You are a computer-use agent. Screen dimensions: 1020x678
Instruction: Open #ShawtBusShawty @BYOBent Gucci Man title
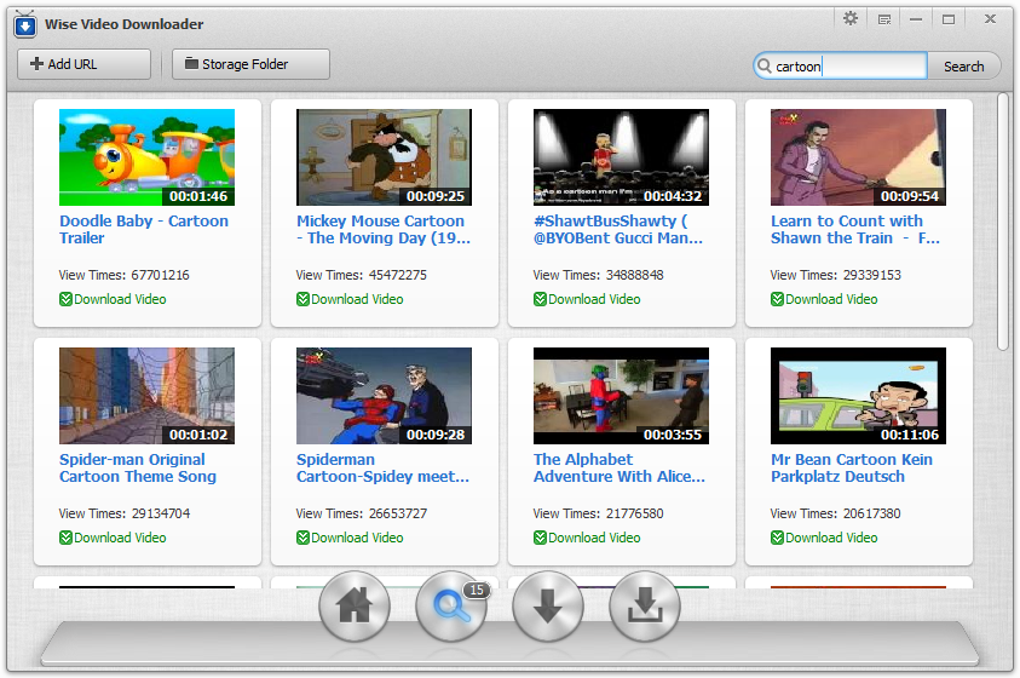[x=618, y=229]
